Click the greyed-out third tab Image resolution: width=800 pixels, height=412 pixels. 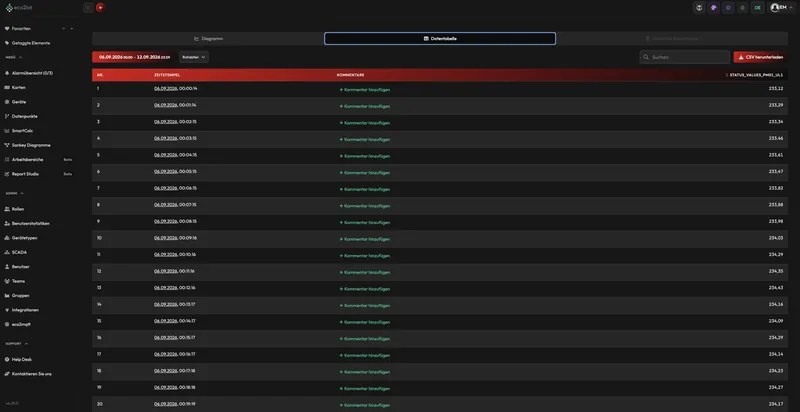(x=672, y=39)
